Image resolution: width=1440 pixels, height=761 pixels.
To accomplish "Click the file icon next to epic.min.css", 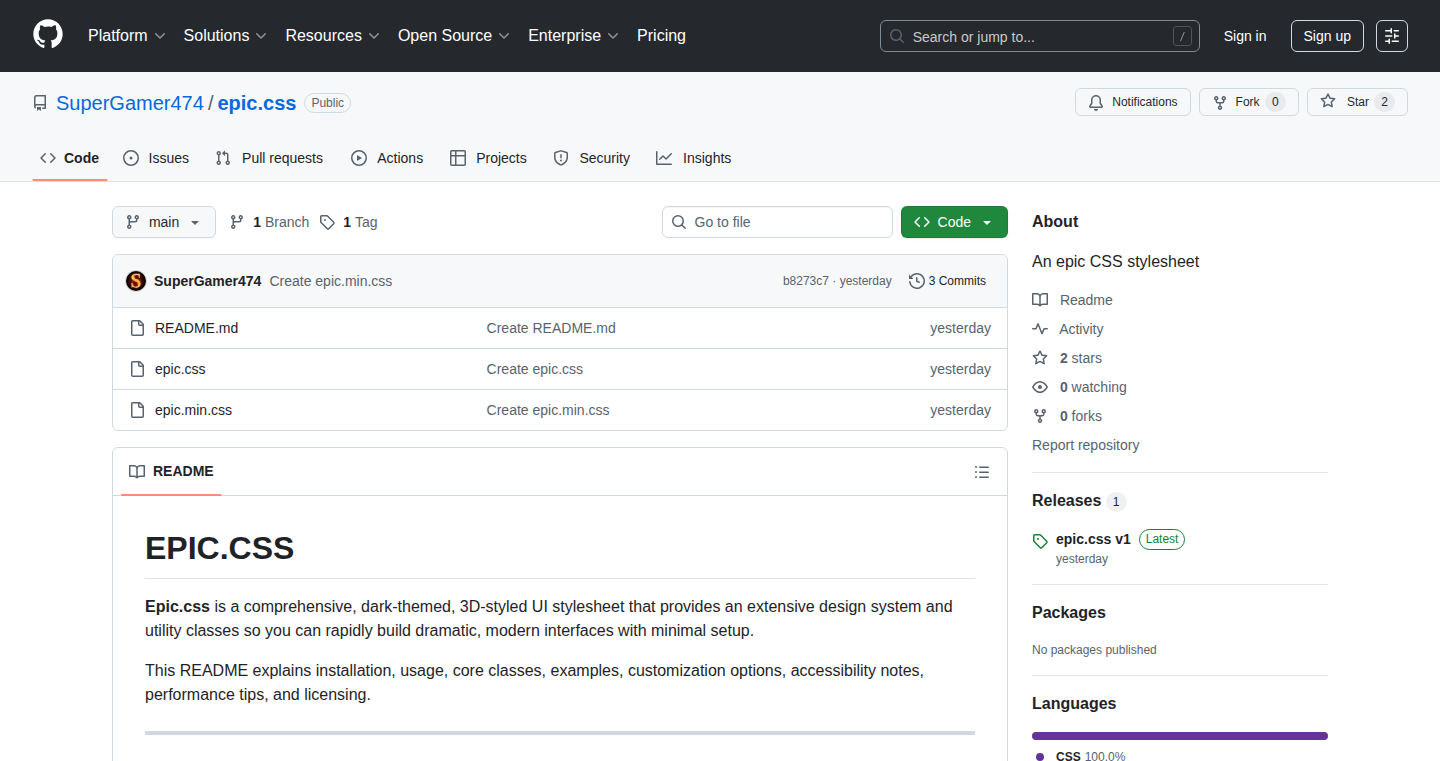I will [138, 410].
